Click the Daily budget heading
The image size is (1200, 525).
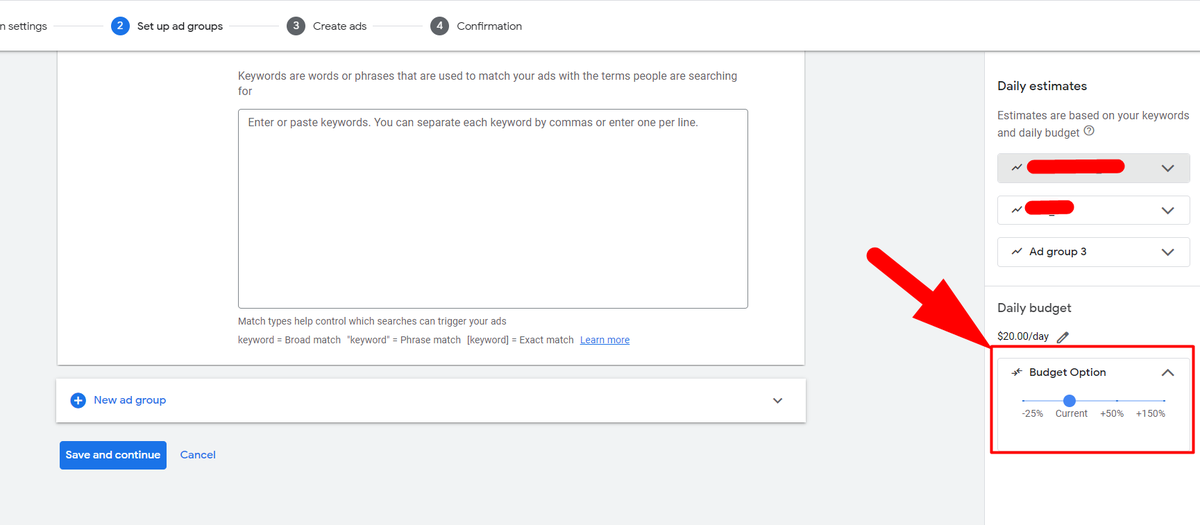tap(1034, 308)
